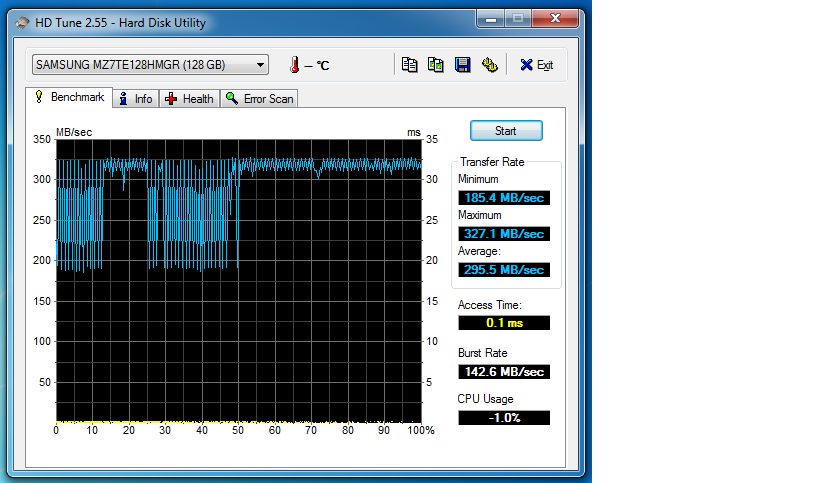This screenshot has height=483, width=819.
Task: Click the access time 0.1 ms value
Action: [x=504, y=323]
